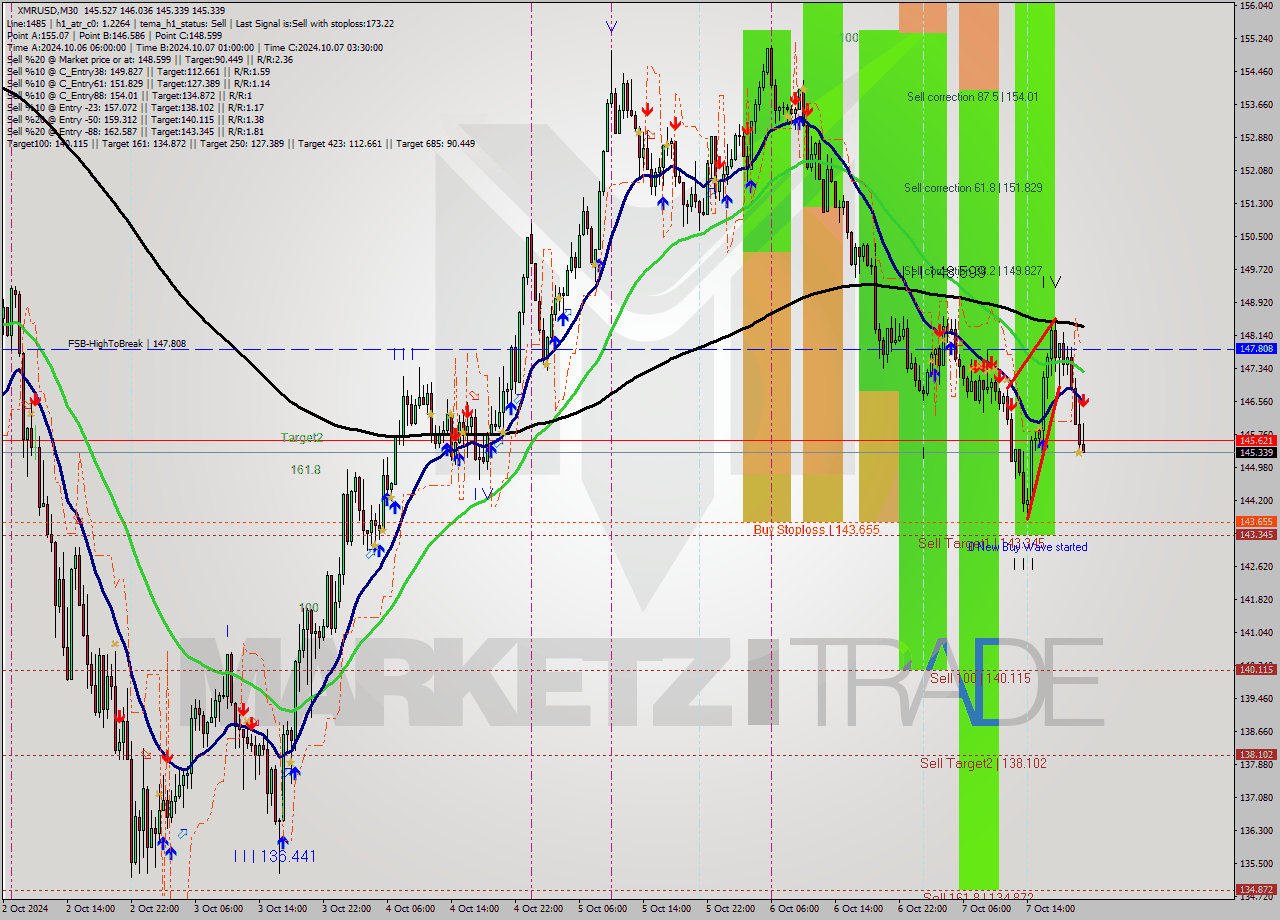Click the Target100: 140.115 targets summary line
Screen dimensions: 1280x920
pos(241,144)
